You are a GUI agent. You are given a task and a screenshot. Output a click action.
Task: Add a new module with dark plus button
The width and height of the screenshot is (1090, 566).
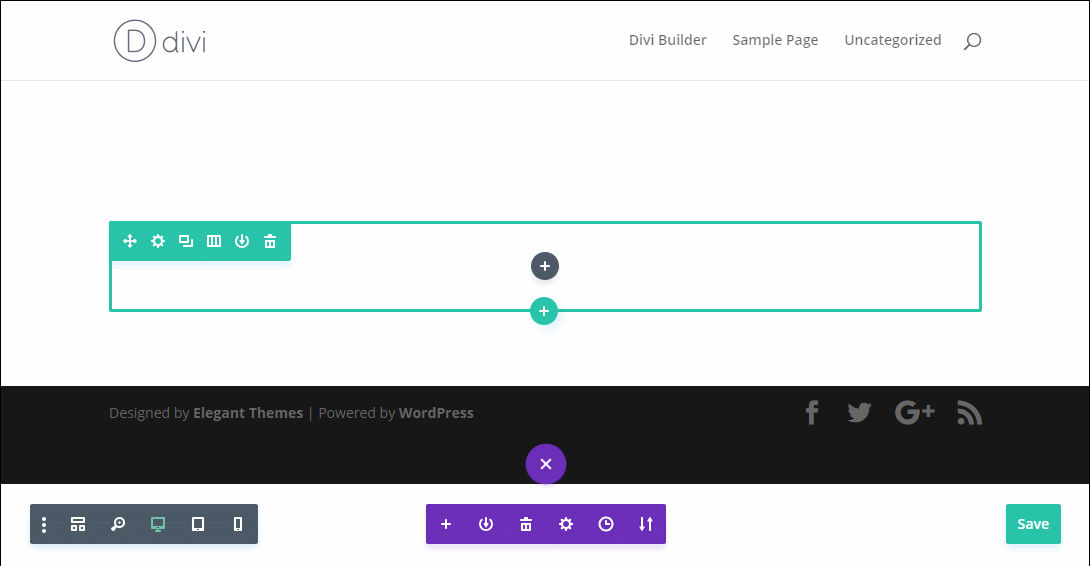tap(545, 266)
